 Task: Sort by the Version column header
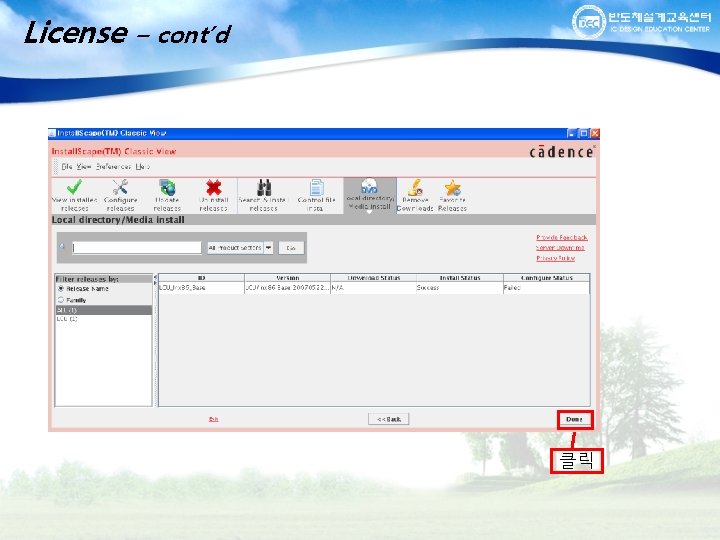(287, 278)
